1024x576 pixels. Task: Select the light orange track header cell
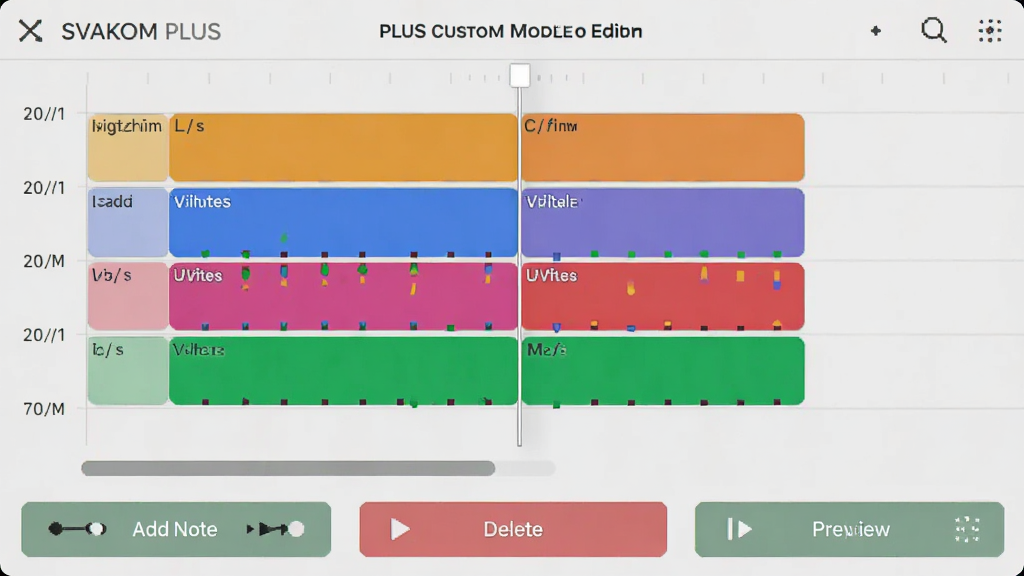[x=127, y=147]
